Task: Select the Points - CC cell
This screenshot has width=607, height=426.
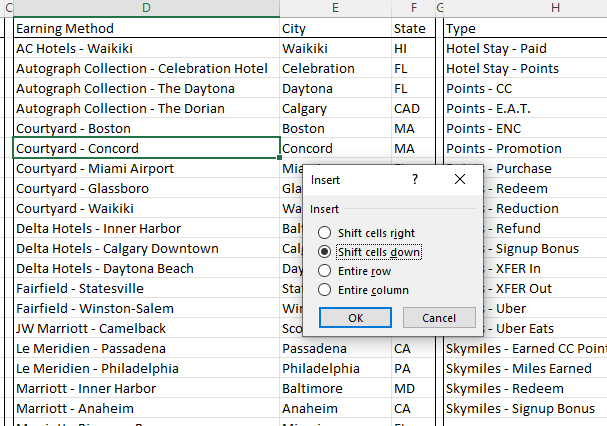Action: click(525, 89)
